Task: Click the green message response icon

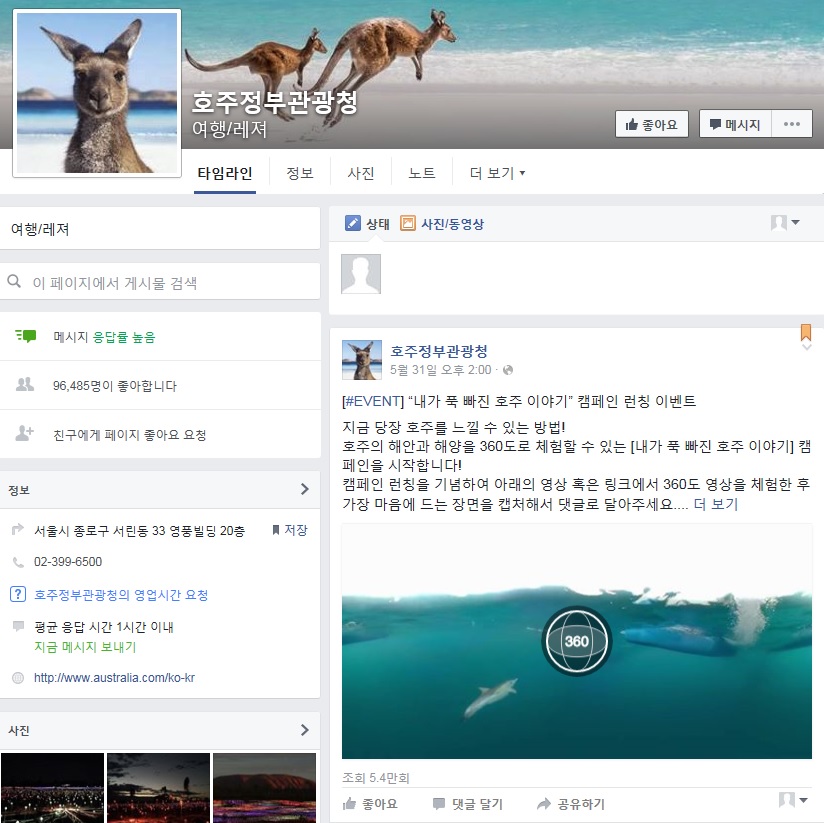Action: pos(26,336)
